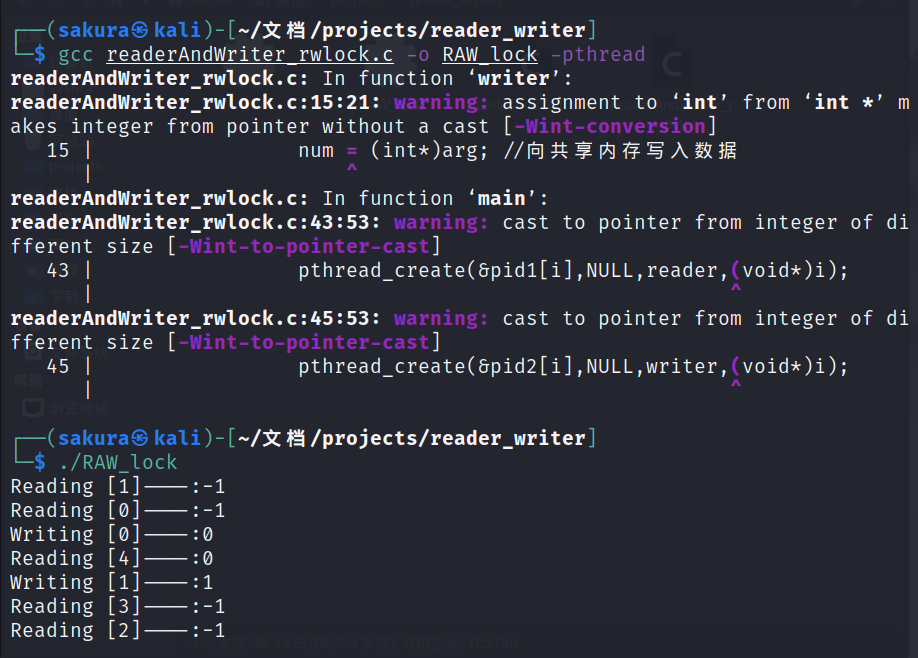
Task: Click the 'Reading [4]' output line
Action: click(x=111, y=558)
